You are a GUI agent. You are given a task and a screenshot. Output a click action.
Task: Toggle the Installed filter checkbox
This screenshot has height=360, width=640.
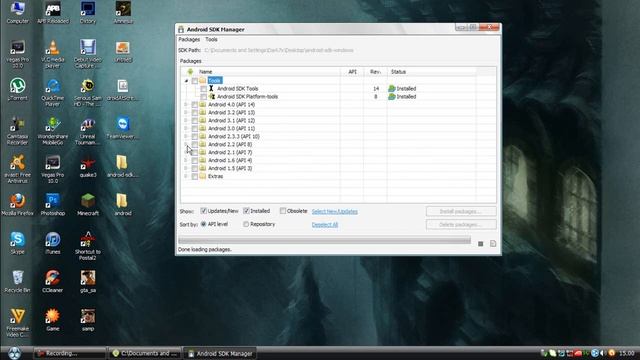coord(246,211)
